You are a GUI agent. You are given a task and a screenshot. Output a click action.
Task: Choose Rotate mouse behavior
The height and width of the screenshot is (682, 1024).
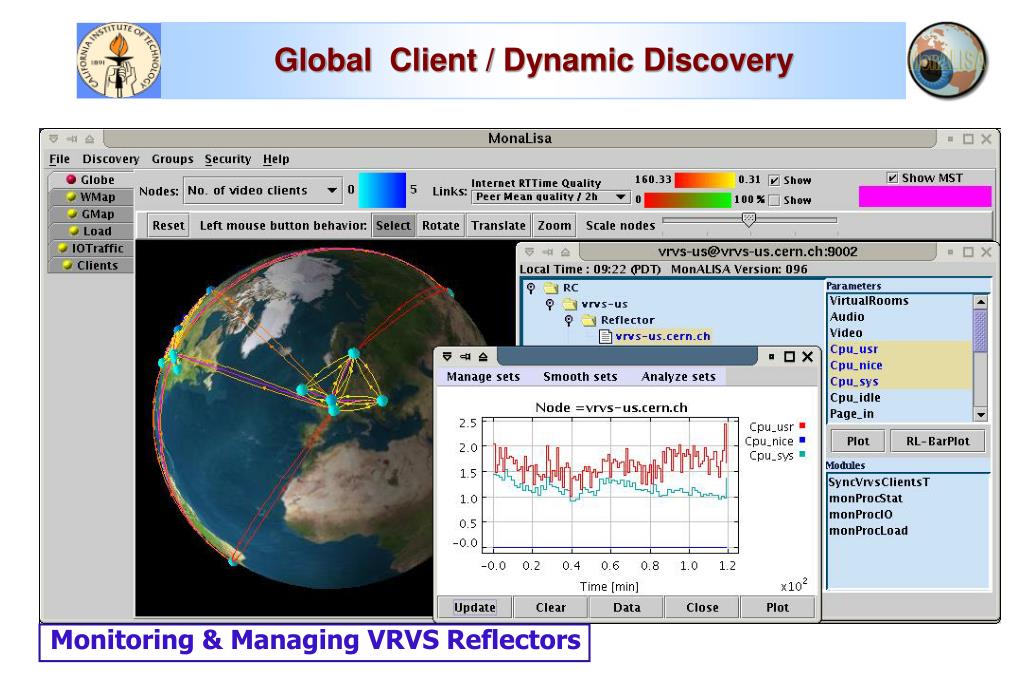[x=441, y=225]
